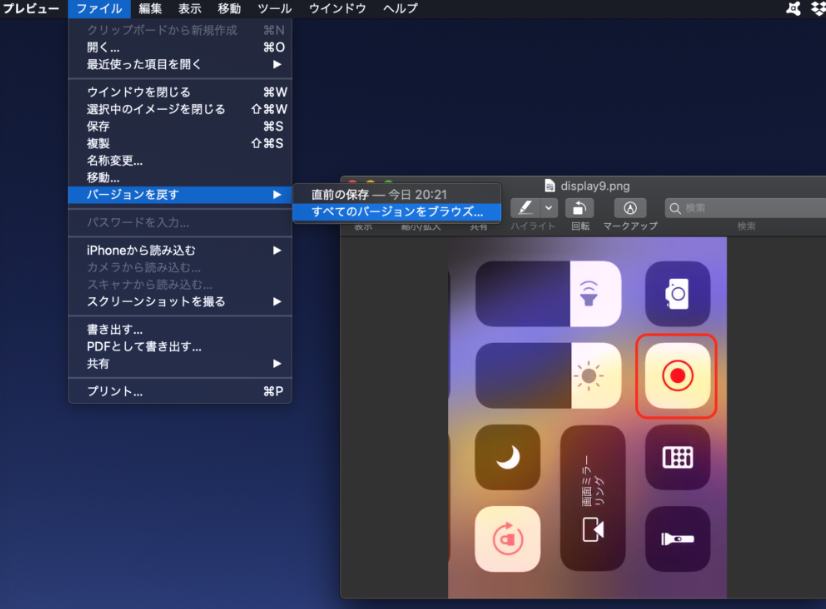Close the open ファイル menu

(99, 8)
